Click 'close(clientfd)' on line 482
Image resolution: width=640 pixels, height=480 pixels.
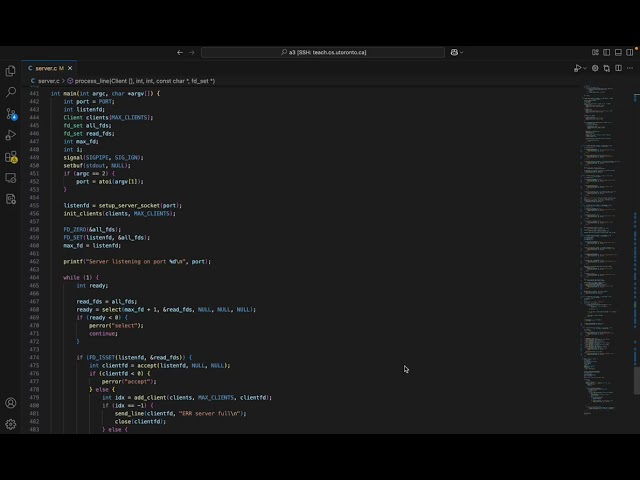pyautogui.click(x=140, y=422)
